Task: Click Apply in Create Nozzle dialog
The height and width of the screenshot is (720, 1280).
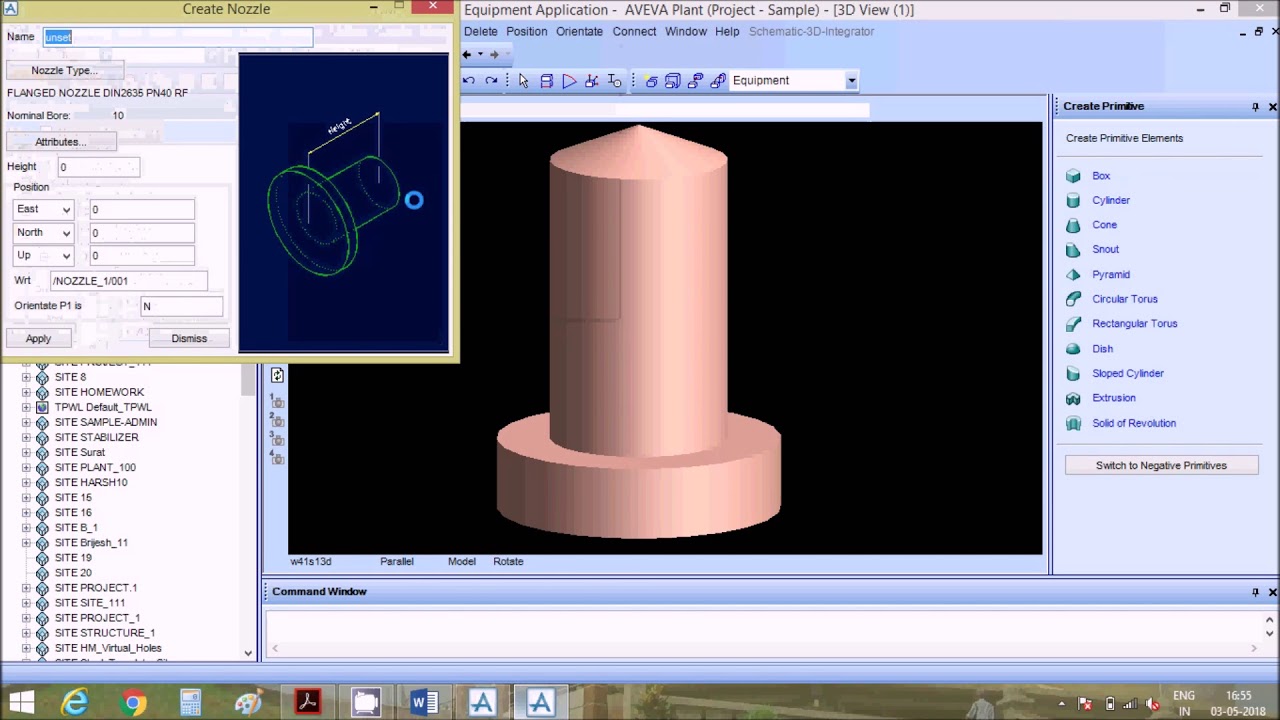Action: tap(38, 338)
